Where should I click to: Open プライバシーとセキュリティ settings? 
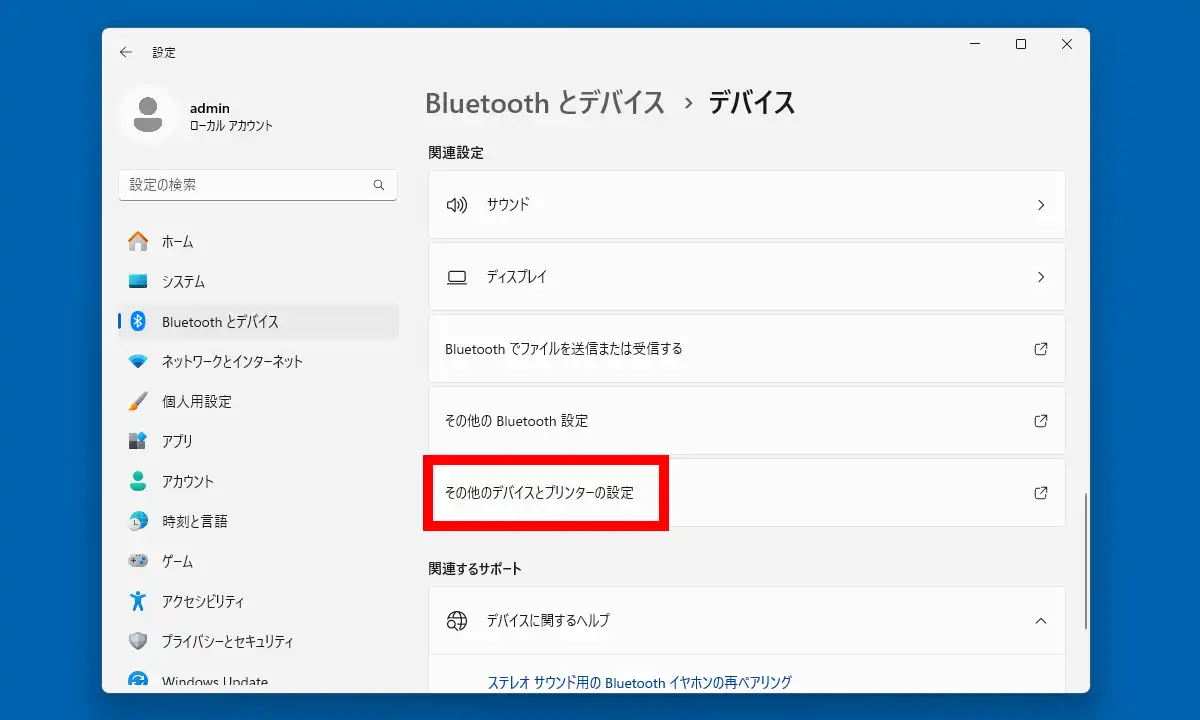click(258, 641)
